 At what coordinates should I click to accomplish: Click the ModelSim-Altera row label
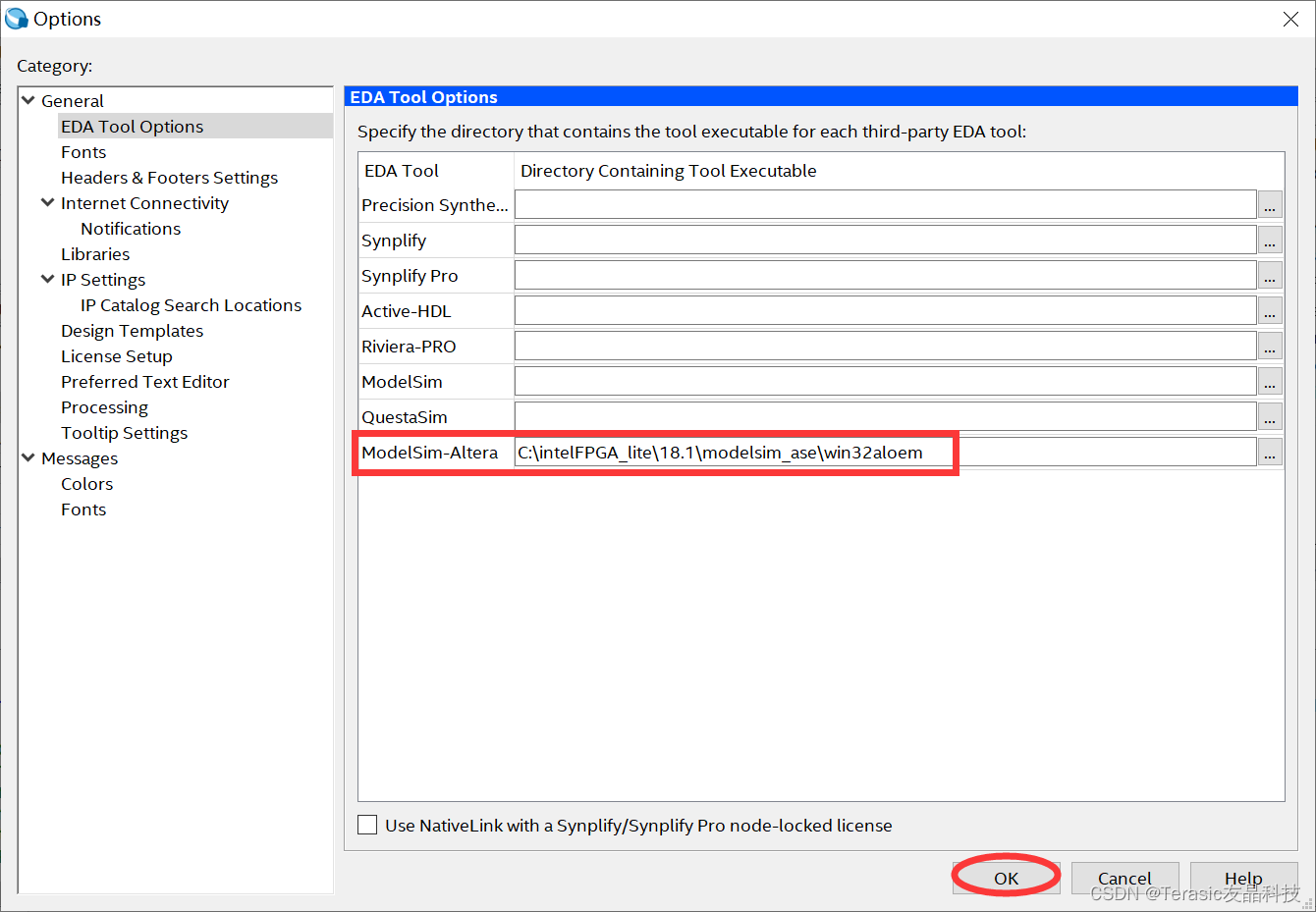coord(429,453)
